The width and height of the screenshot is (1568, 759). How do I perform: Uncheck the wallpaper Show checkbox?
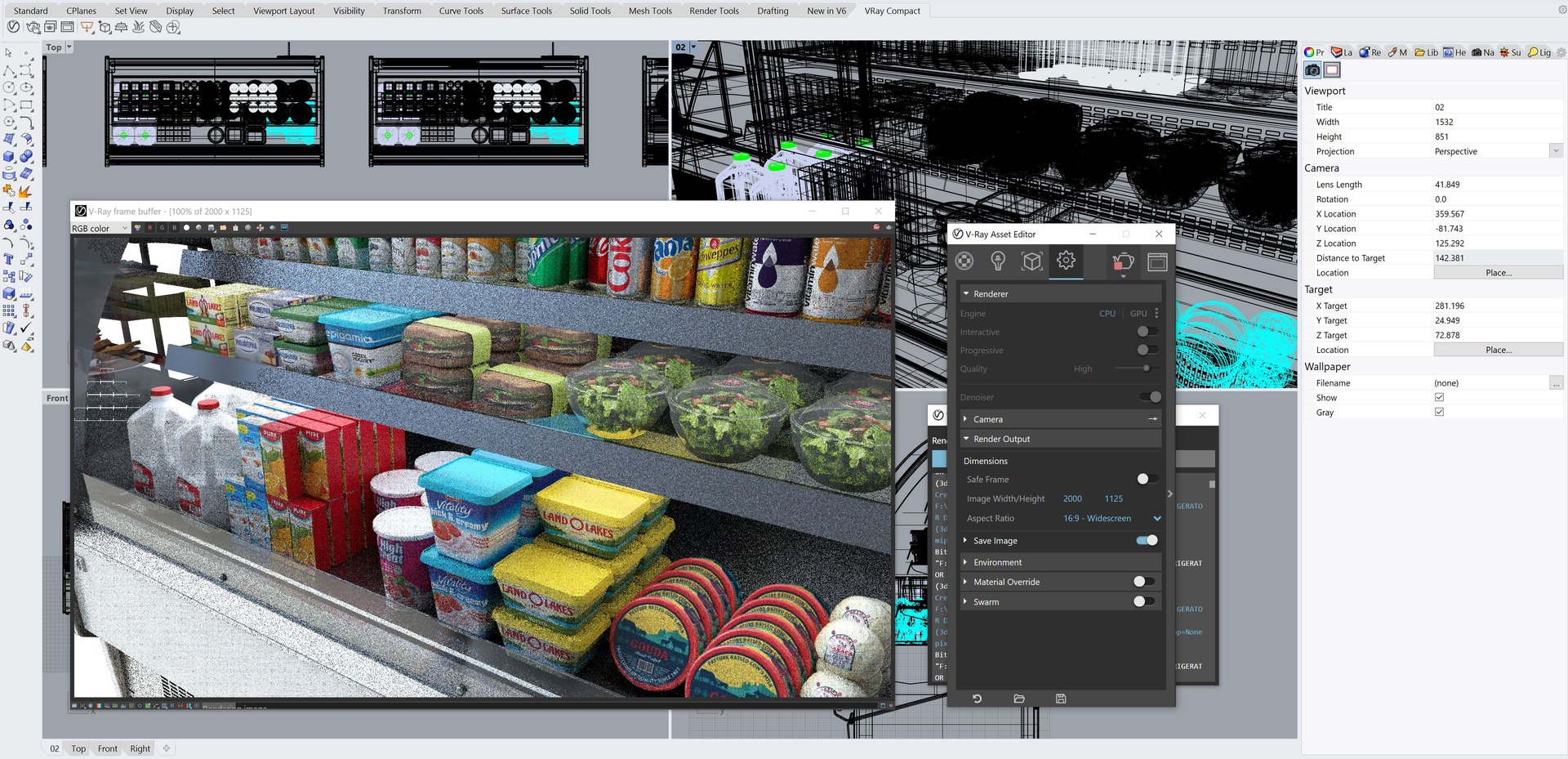[x=1439, y=397]
